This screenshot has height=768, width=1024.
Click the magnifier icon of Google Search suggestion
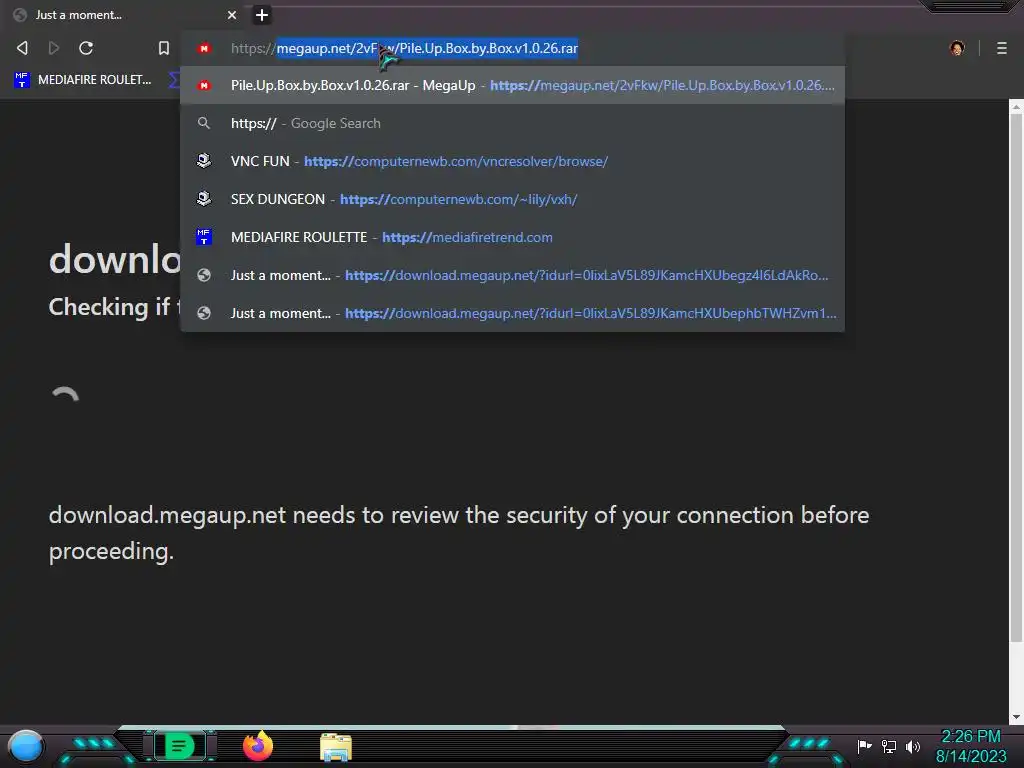click(204, 123)
